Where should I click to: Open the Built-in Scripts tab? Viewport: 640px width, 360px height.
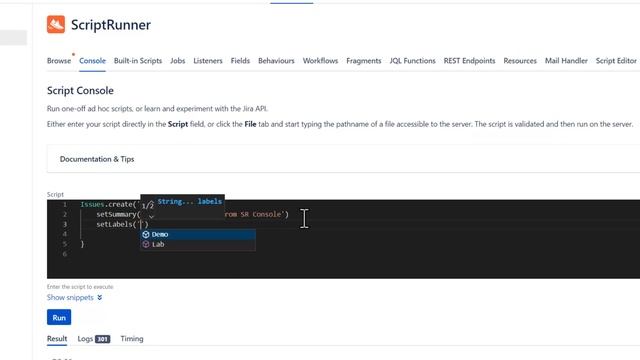[138, 61]
